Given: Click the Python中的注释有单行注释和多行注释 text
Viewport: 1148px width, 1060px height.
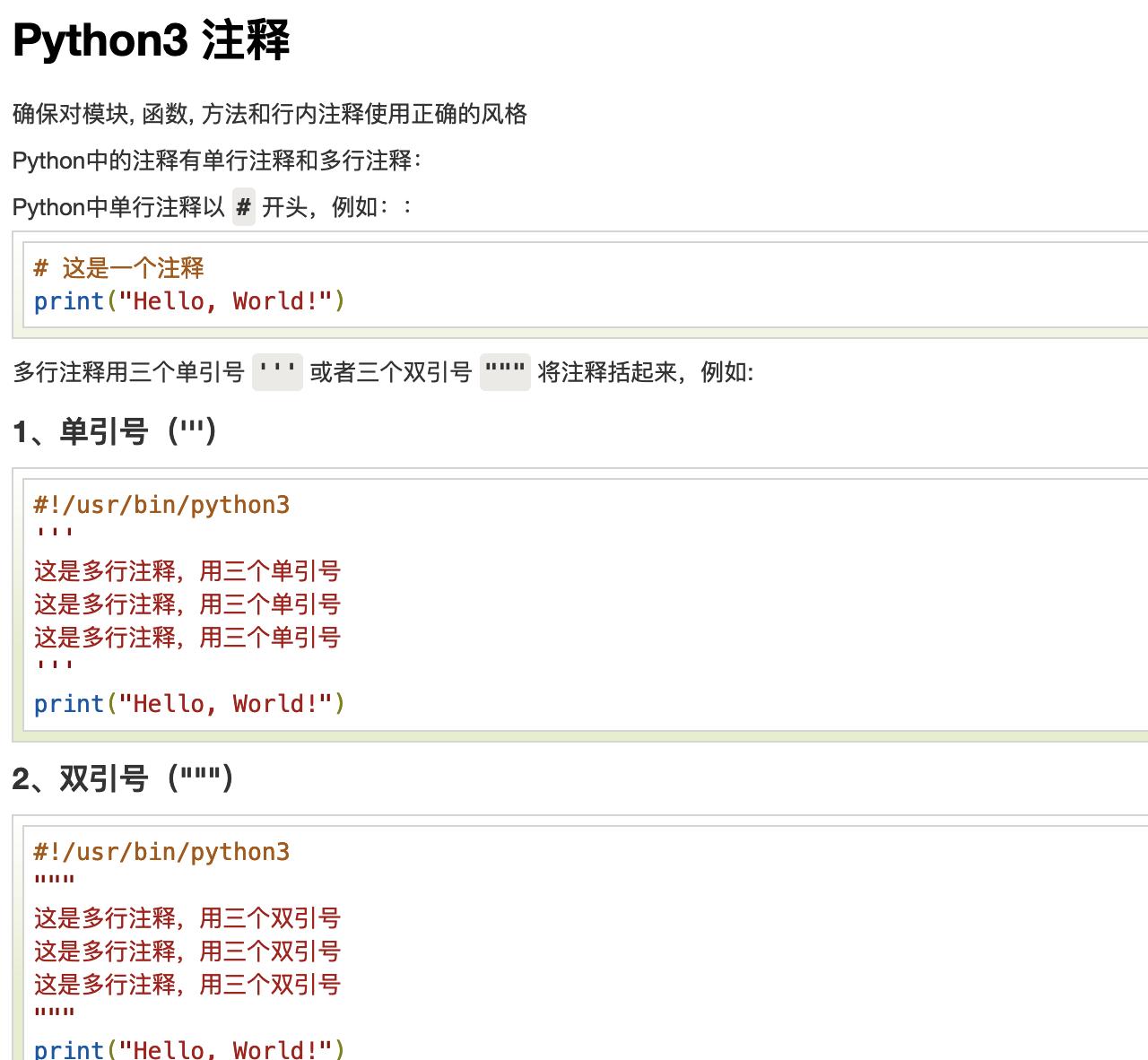Looking at the screenshot, I should (x=215, y=161).
